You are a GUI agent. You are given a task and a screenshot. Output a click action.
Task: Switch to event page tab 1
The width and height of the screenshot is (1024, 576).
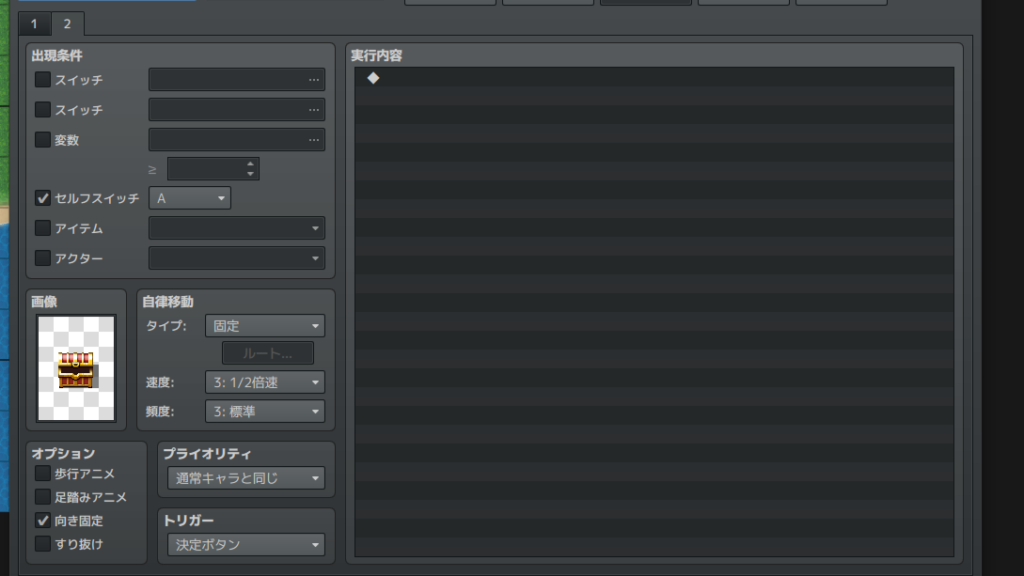[34, 24]
